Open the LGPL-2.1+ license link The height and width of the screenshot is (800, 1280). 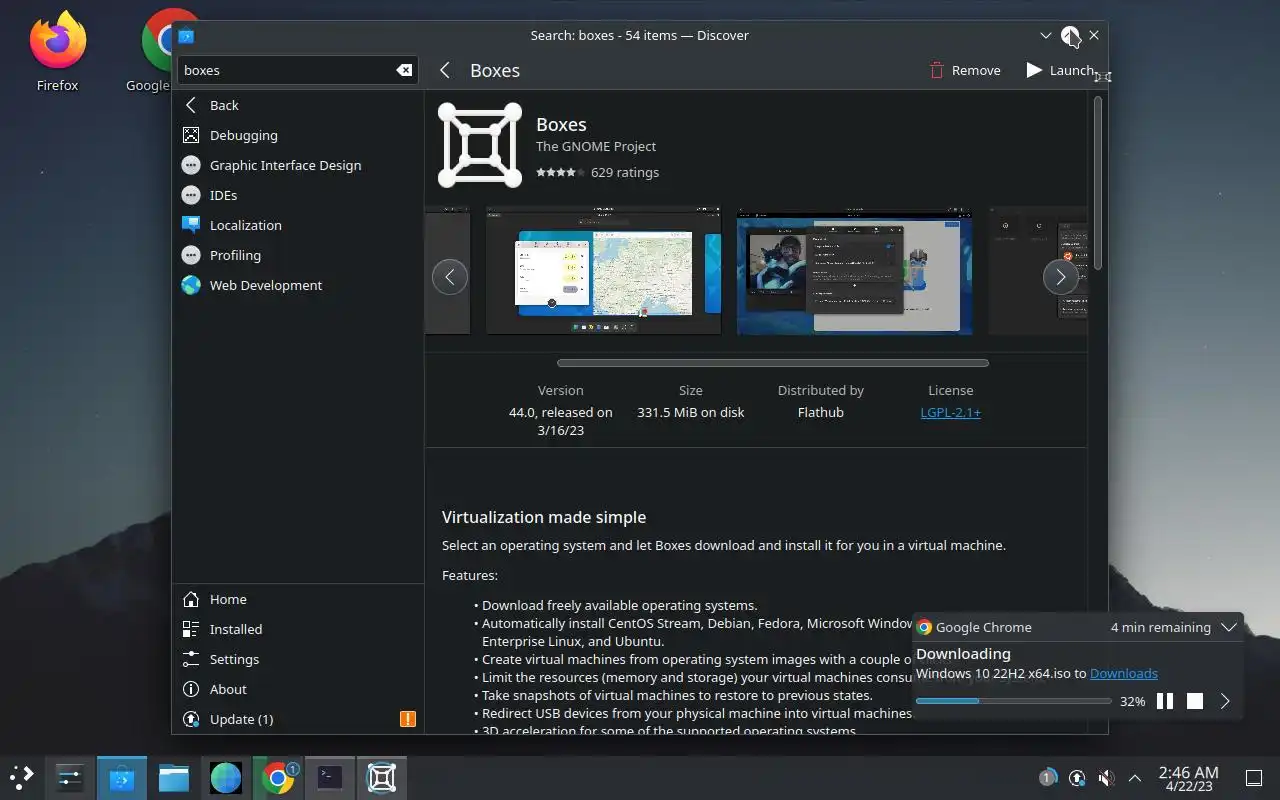point(950,412)
